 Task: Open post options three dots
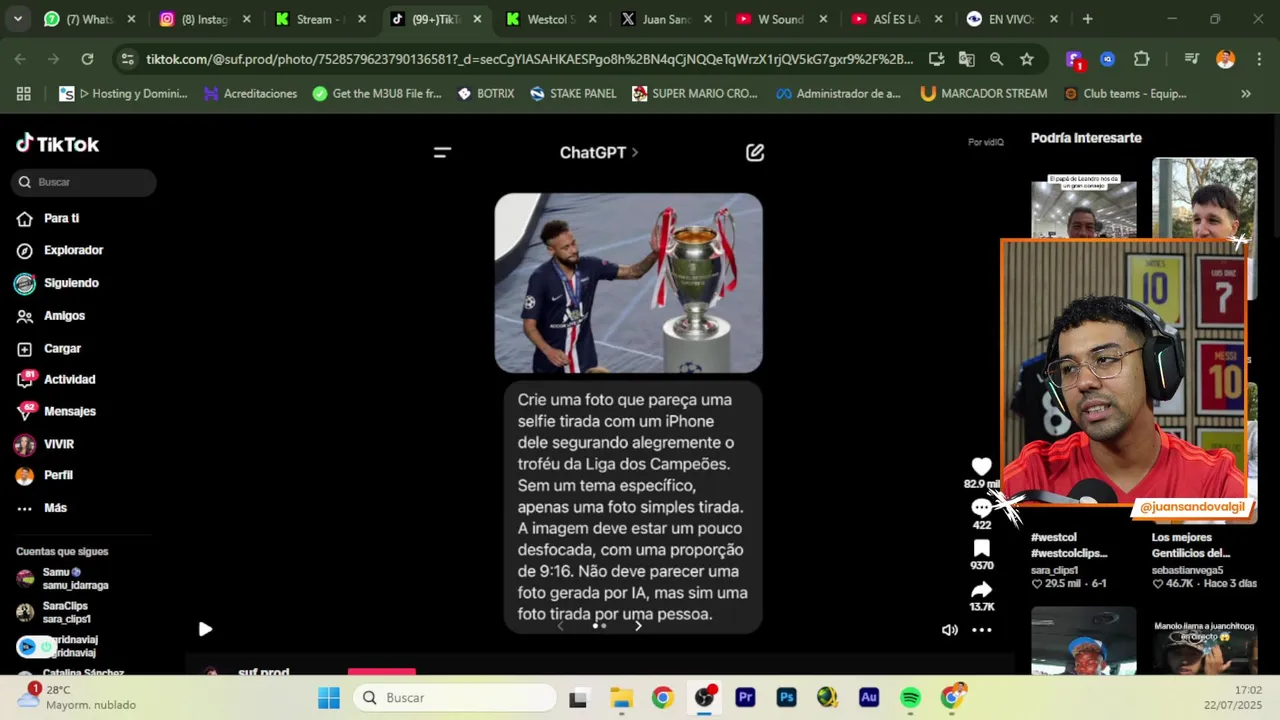(982, 630)
